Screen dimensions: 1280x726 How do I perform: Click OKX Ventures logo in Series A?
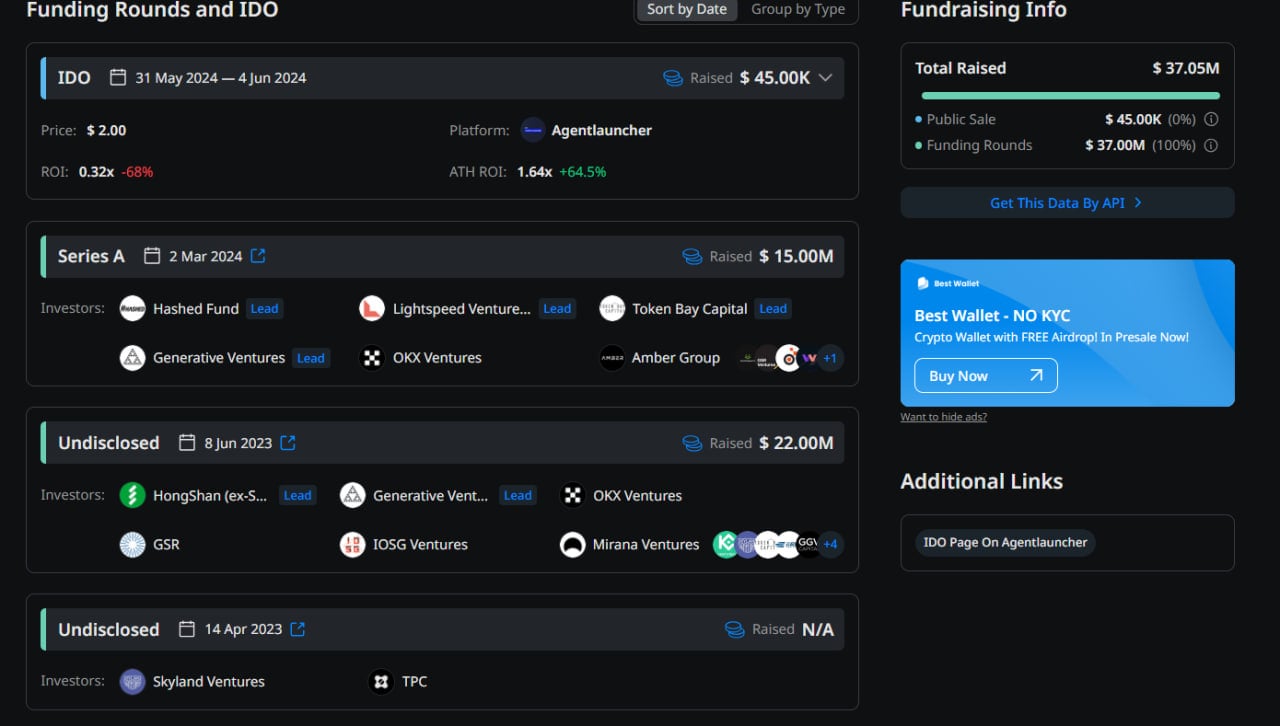tap(372, 357)
